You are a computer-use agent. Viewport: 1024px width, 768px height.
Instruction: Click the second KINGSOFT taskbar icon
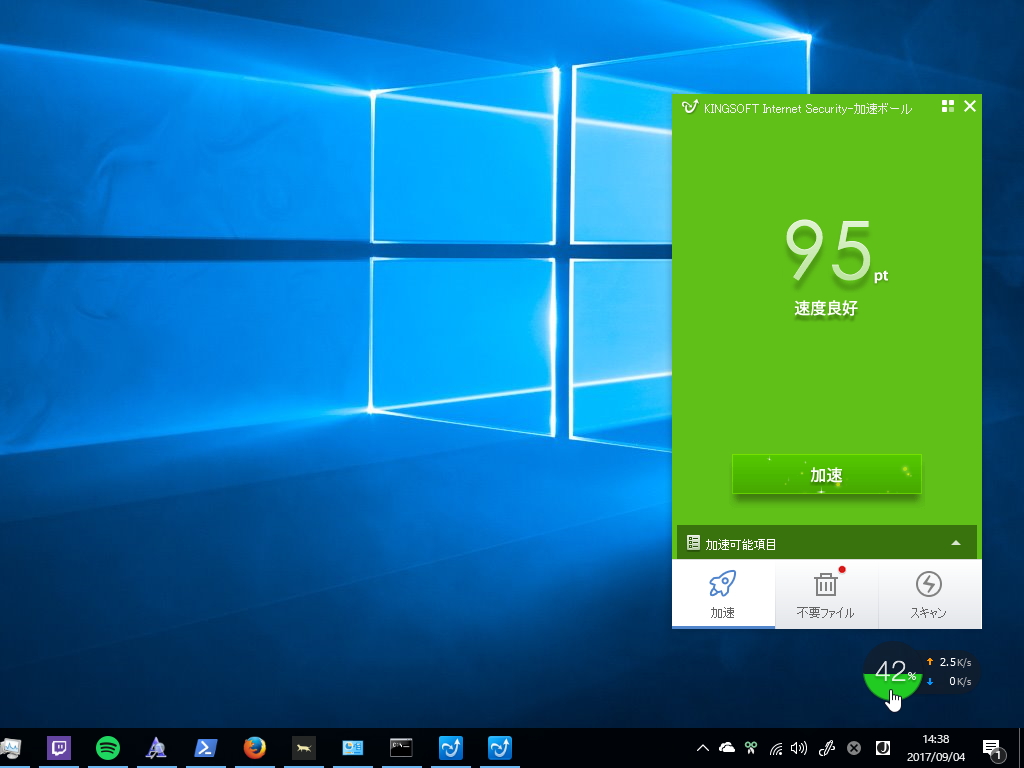500,748
